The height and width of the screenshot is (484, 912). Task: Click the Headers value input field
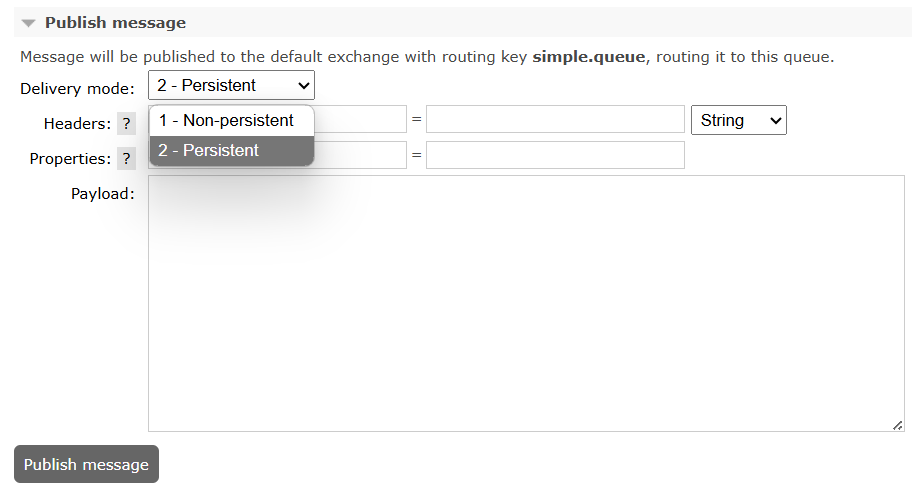[x=555, y=119]
